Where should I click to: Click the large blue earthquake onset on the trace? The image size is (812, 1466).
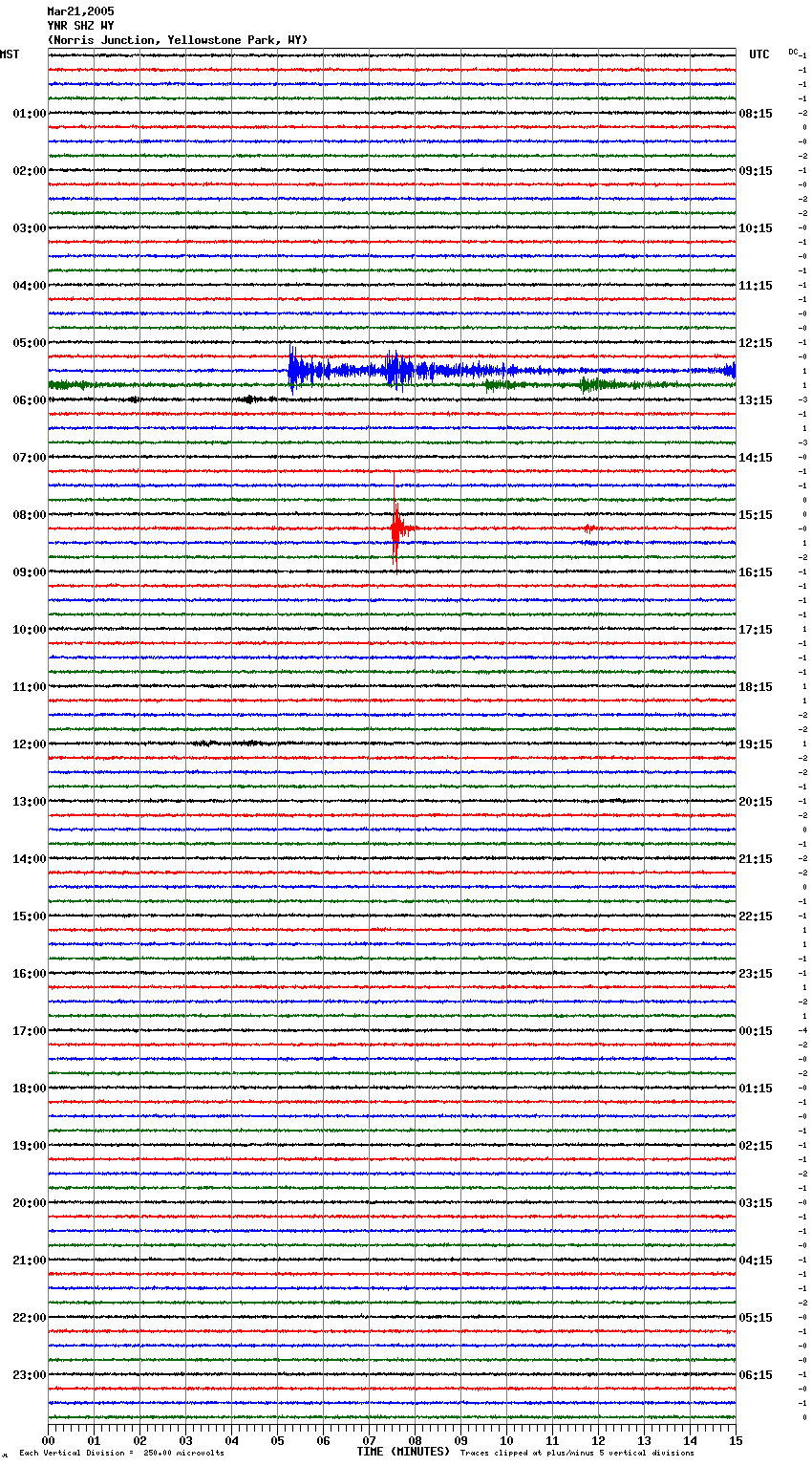[x=292, y=370]
